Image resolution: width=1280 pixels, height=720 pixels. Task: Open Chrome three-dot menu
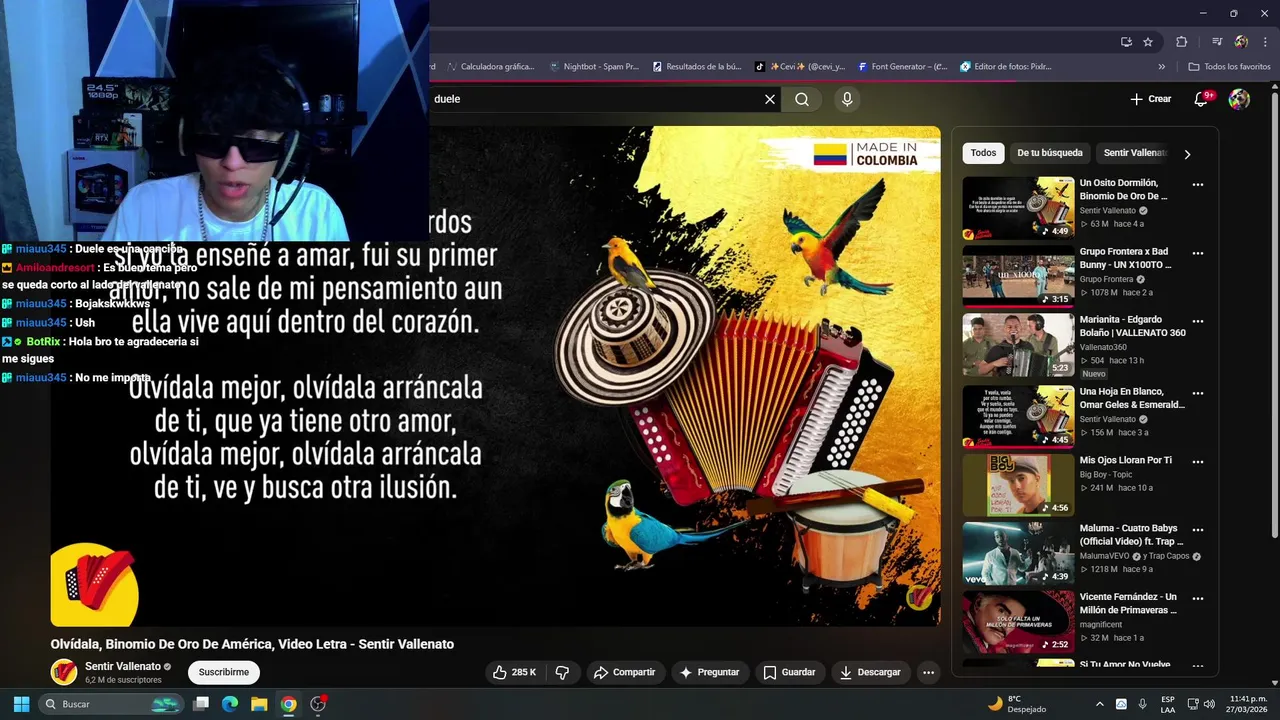tap(1263, 42)
